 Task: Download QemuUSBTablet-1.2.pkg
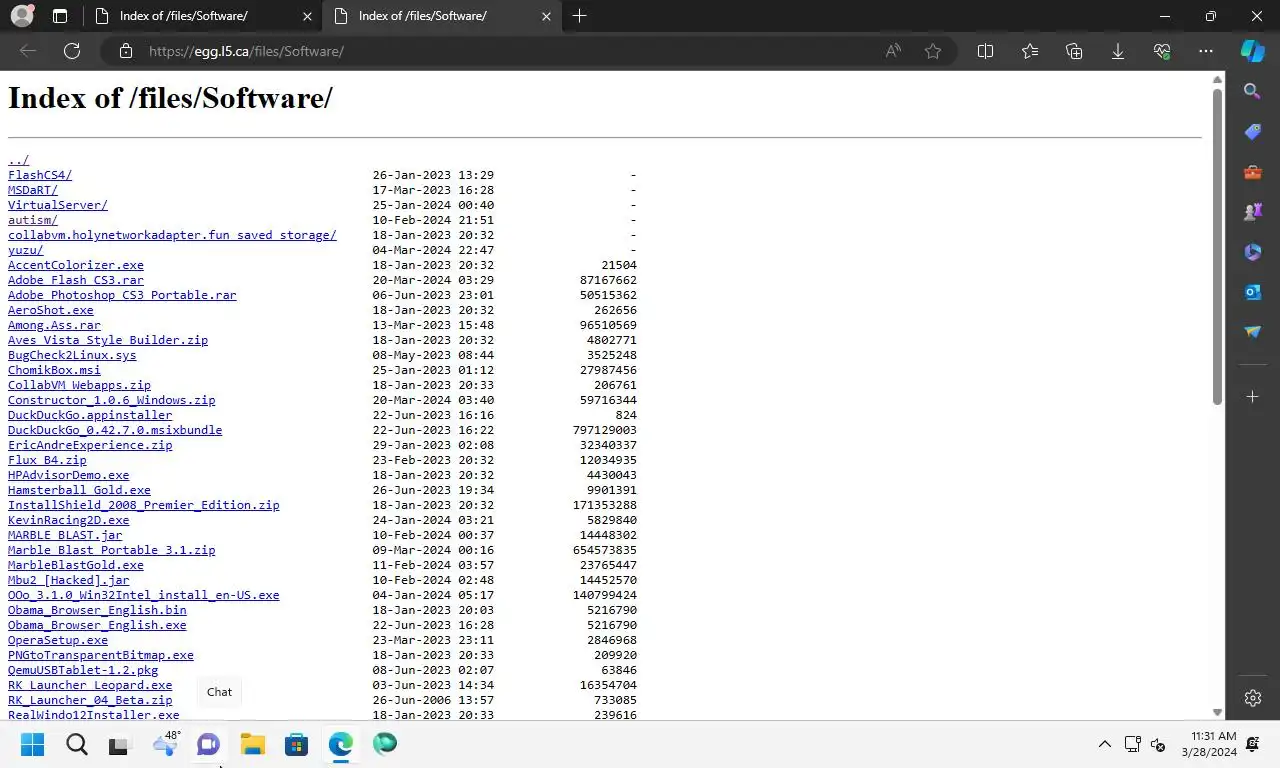pyautogui.click(x=83, y=670)
